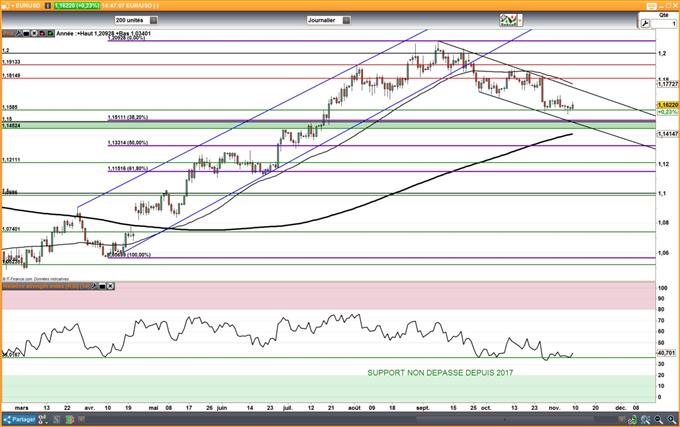680x427 pixels.
Task: Open the price chart settings wrench icon
Action: [x=19, y=33]
